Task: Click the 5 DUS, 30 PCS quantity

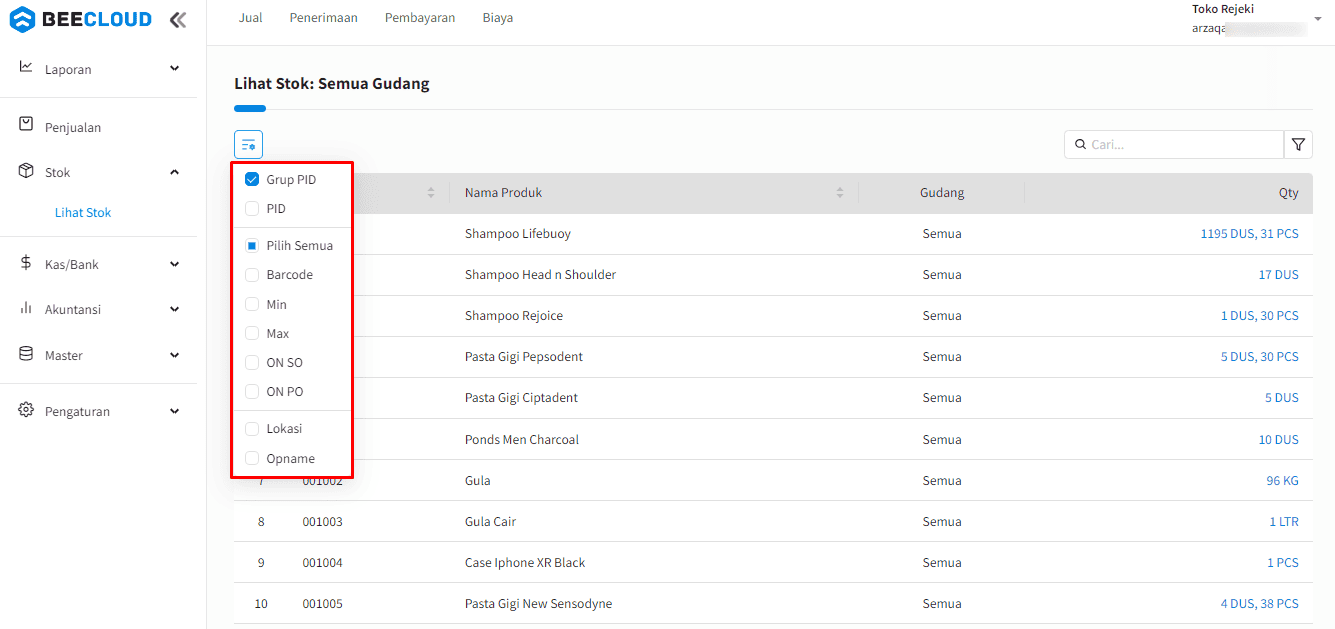Action: [1259, 357]
